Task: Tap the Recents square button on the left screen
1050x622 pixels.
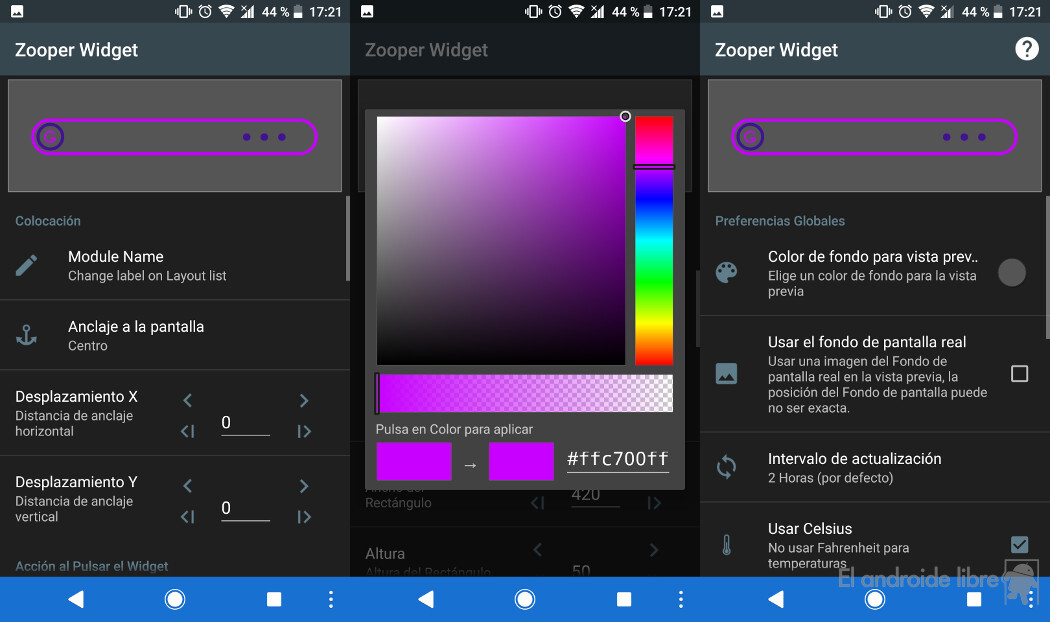Action: (274, 599)
